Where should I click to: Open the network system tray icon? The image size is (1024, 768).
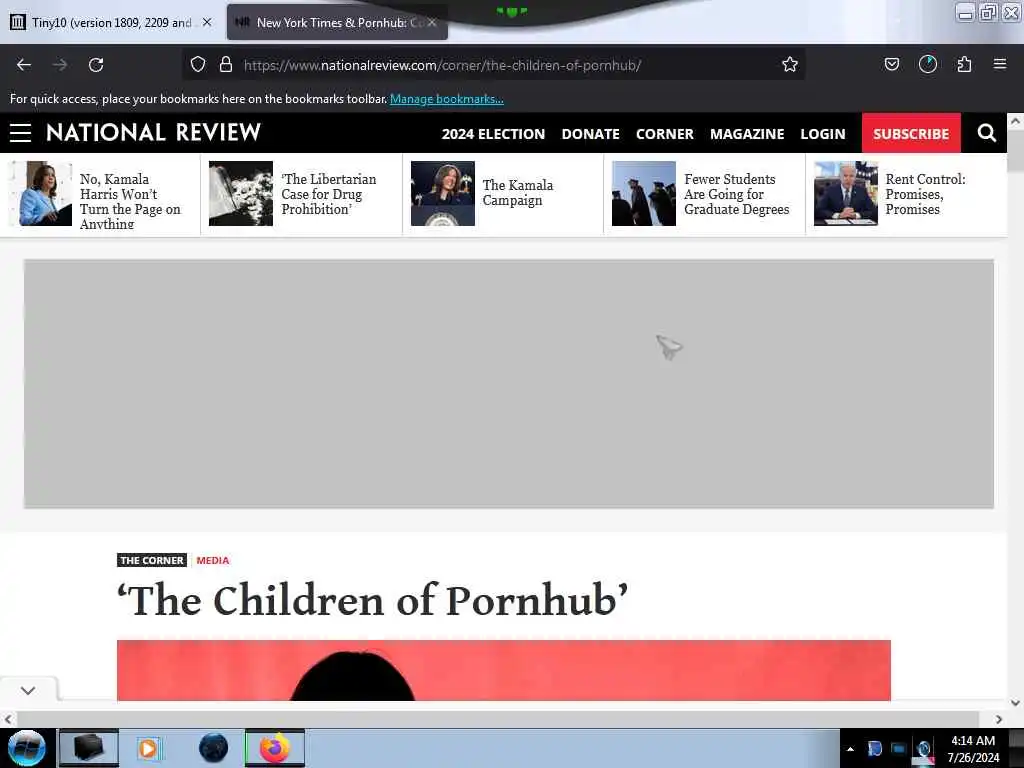pos(923,750)
